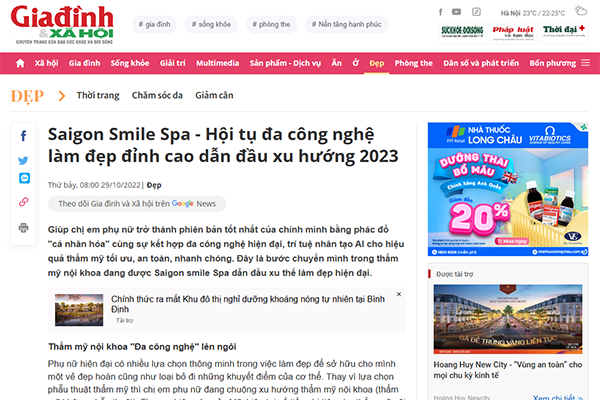Open the Gia đình & Xã hội logo homepage
The height and width of the screenshot is (400, 600).
tap(62, 25)
